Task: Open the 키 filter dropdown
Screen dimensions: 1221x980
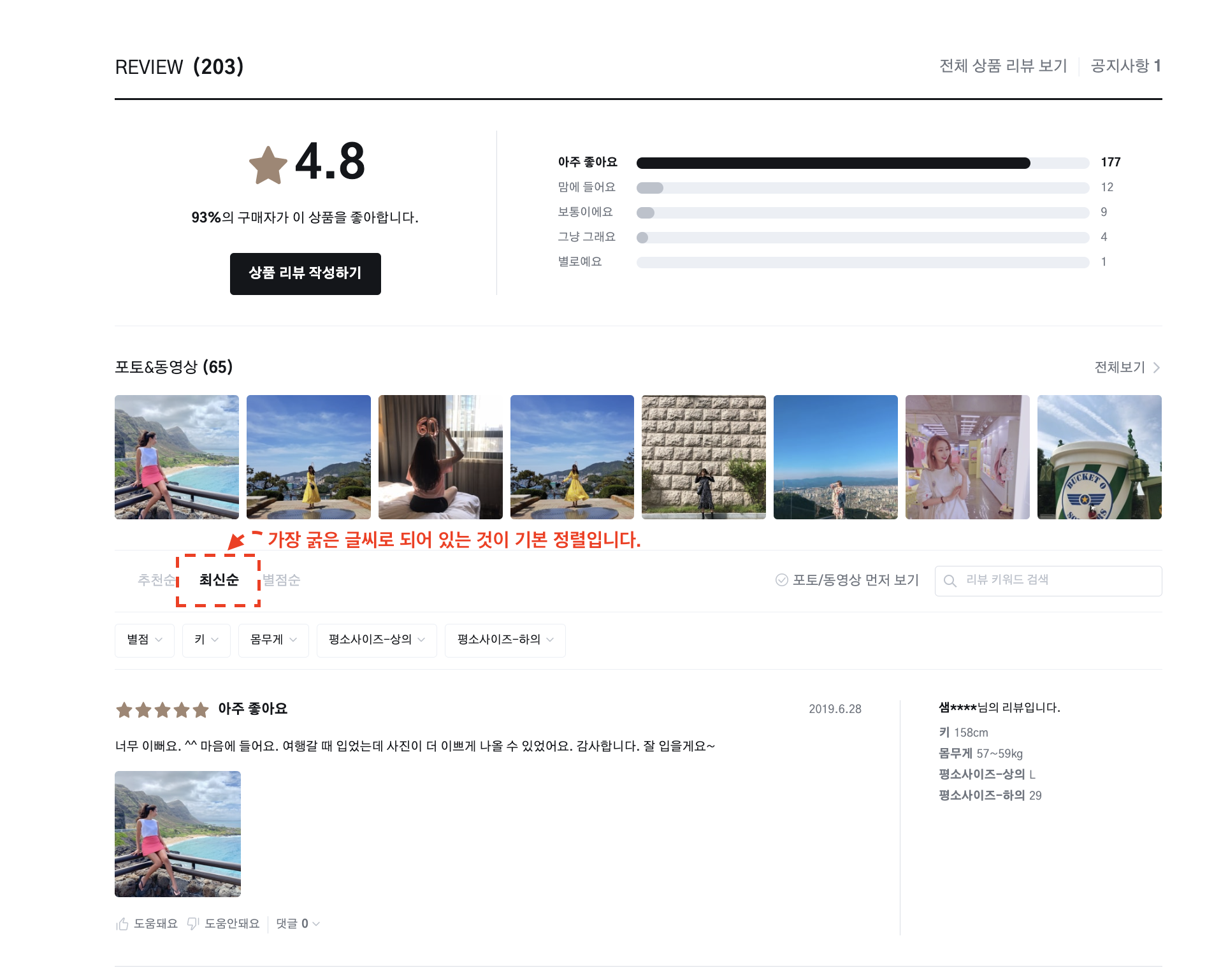Action: point(206,640)
